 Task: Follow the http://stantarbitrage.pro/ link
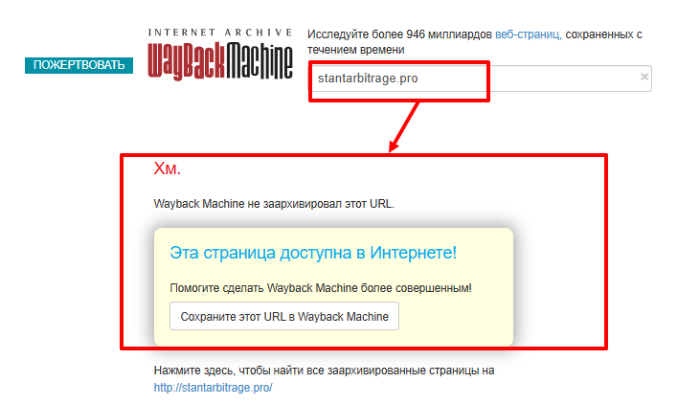212,386
